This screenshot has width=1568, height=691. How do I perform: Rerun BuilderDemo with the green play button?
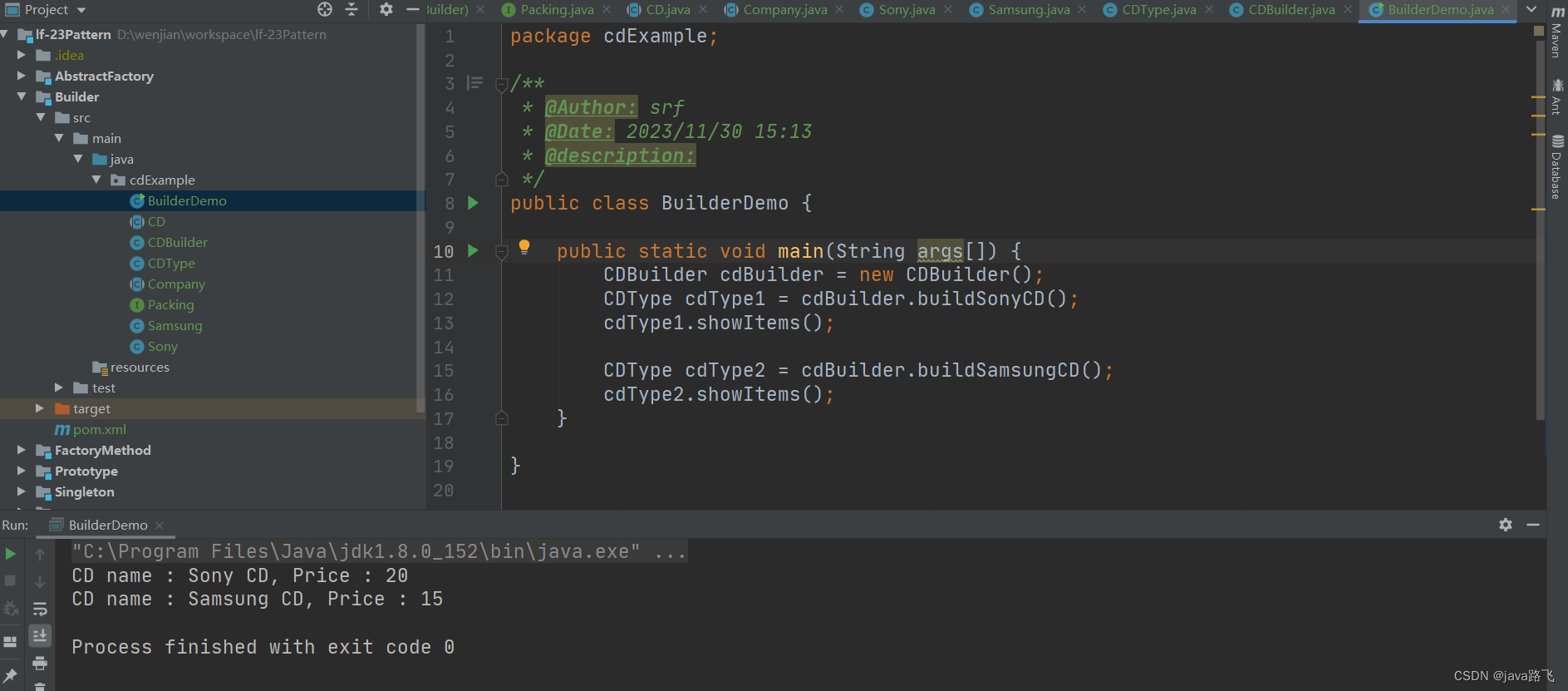10,553
